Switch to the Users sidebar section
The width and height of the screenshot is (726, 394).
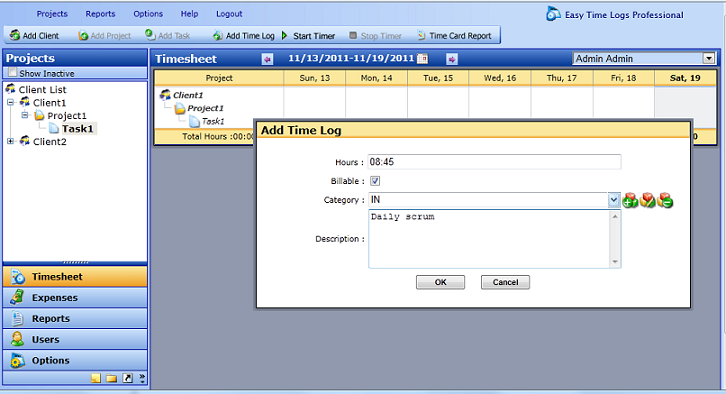click(75, 339)
